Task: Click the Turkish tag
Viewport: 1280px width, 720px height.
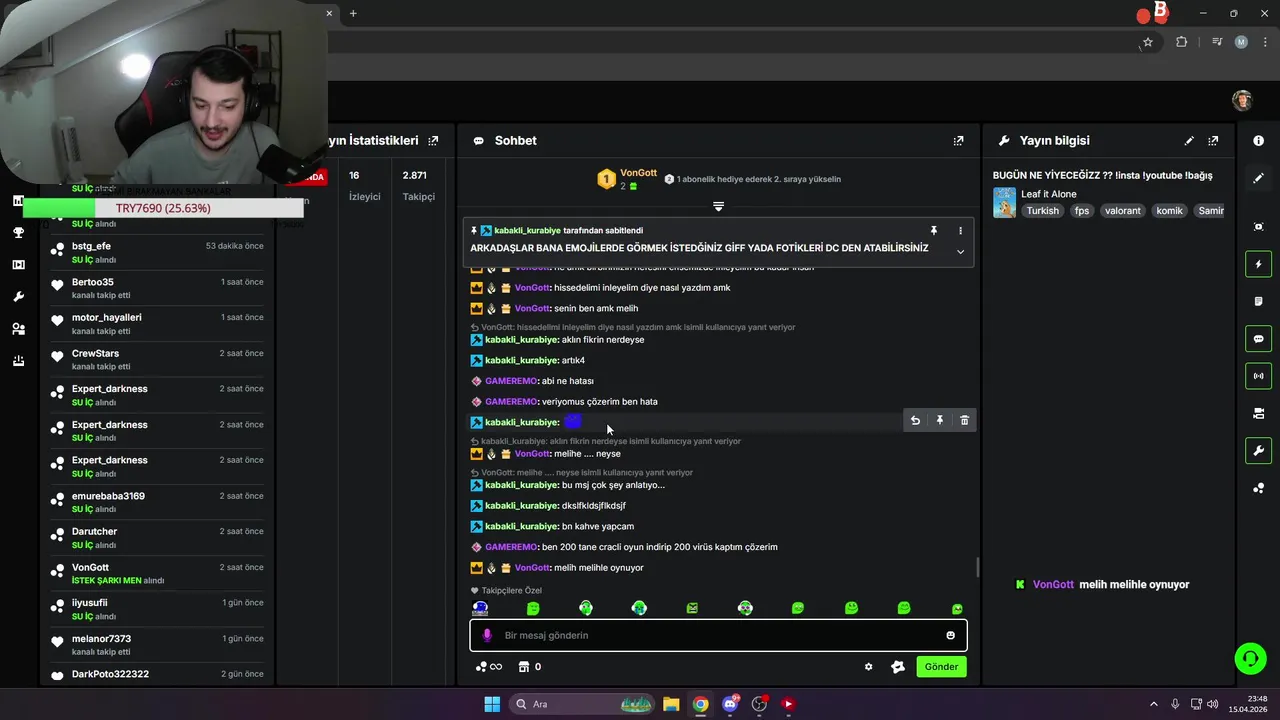Action: click(1042, 211)
